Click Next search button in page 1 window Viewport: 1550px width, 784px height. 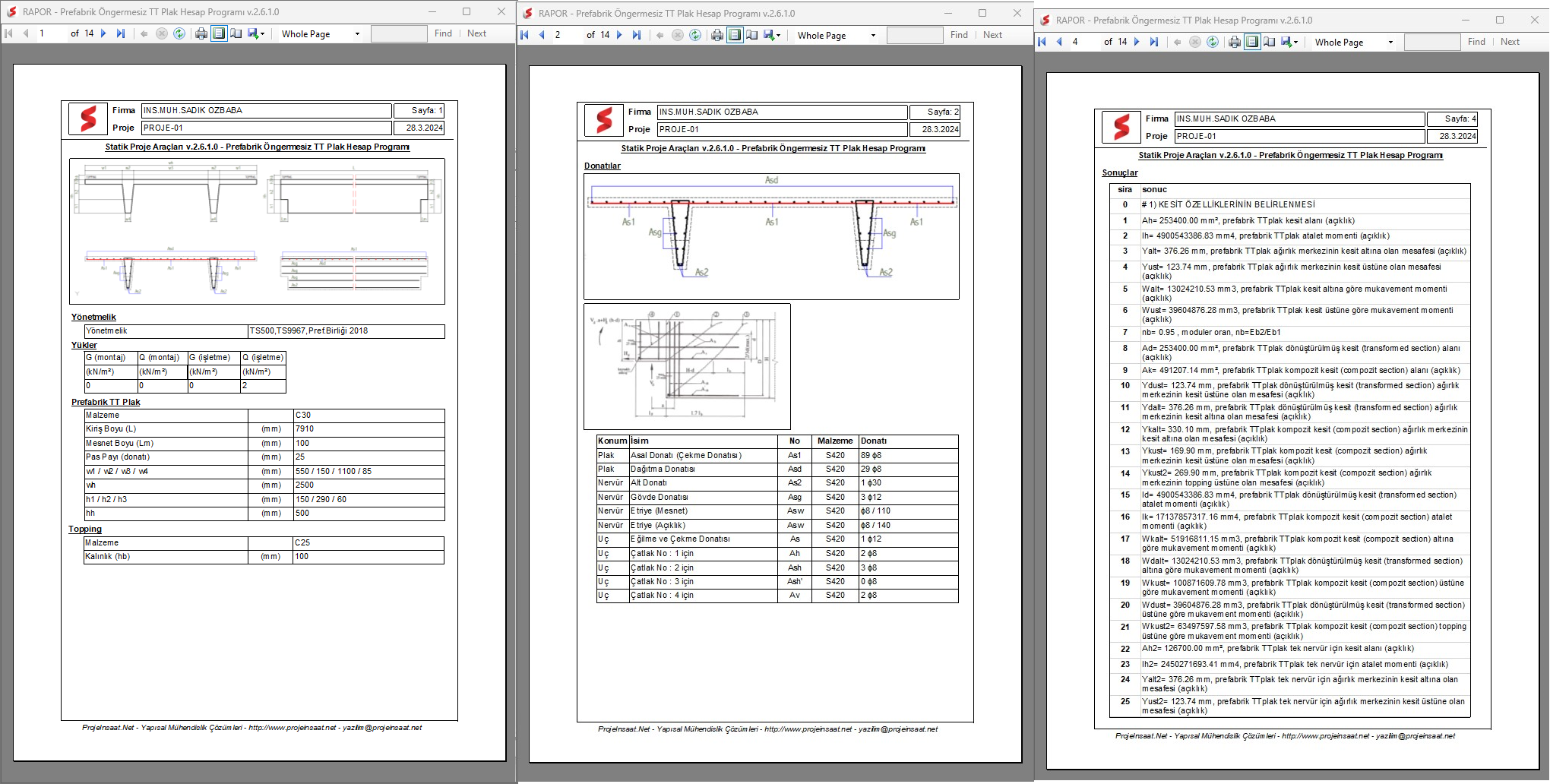(476, 33)
